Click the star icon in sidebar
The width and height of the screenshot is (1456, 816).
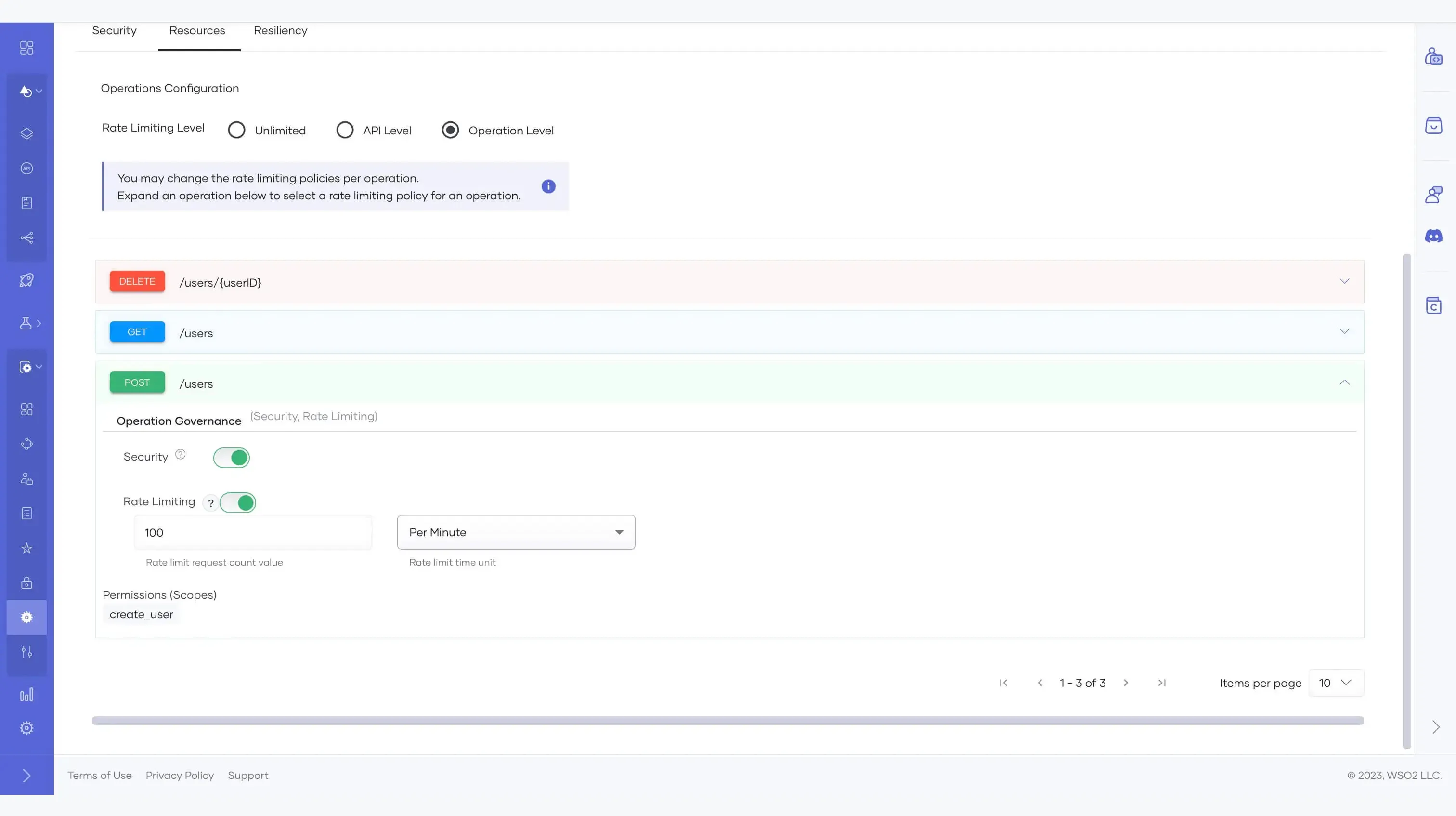(26, 549)
